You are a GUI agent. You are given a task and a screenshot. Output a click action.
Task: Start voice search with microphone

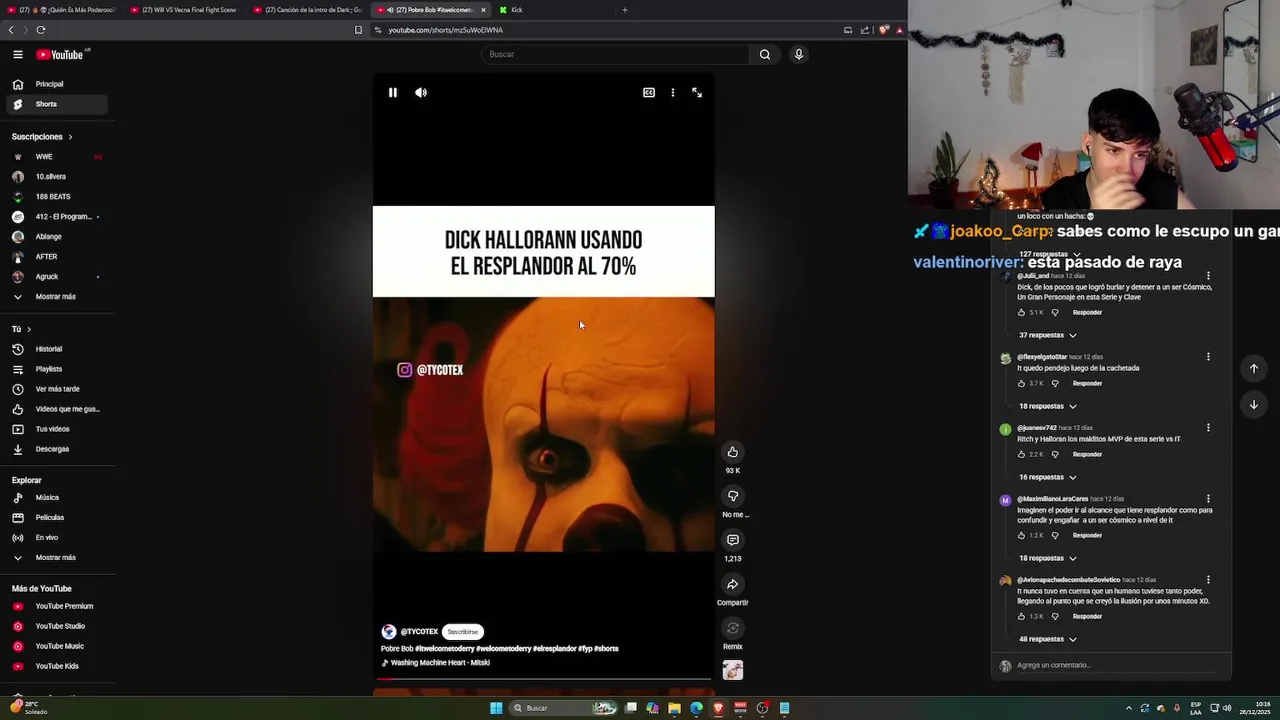click(799, 54)
